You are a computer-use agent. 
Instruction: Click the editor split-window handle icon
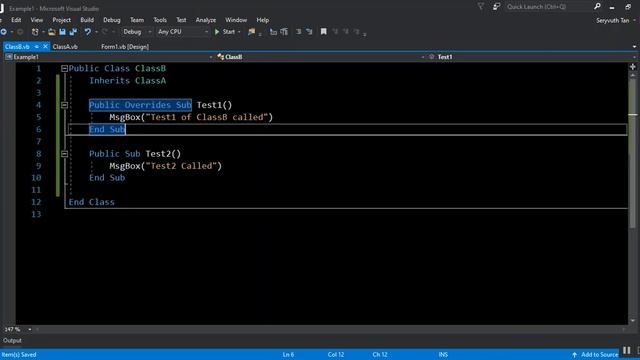tap(633, 67)
